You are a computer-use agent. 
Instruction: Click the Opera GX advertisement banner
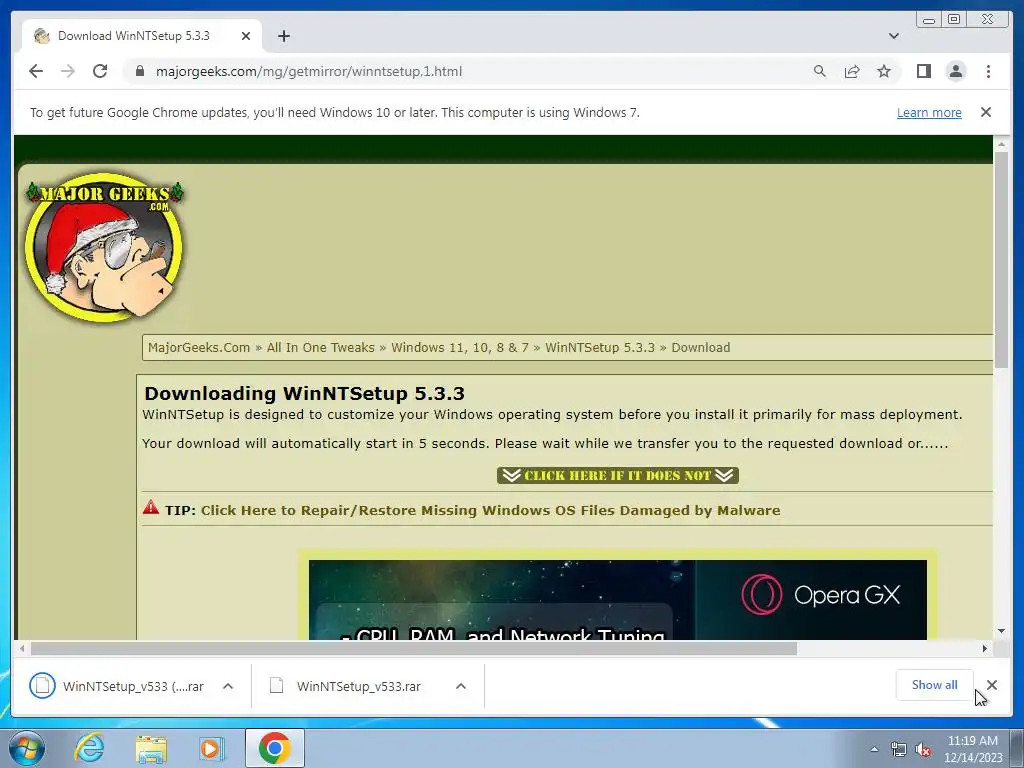[617, 599]
